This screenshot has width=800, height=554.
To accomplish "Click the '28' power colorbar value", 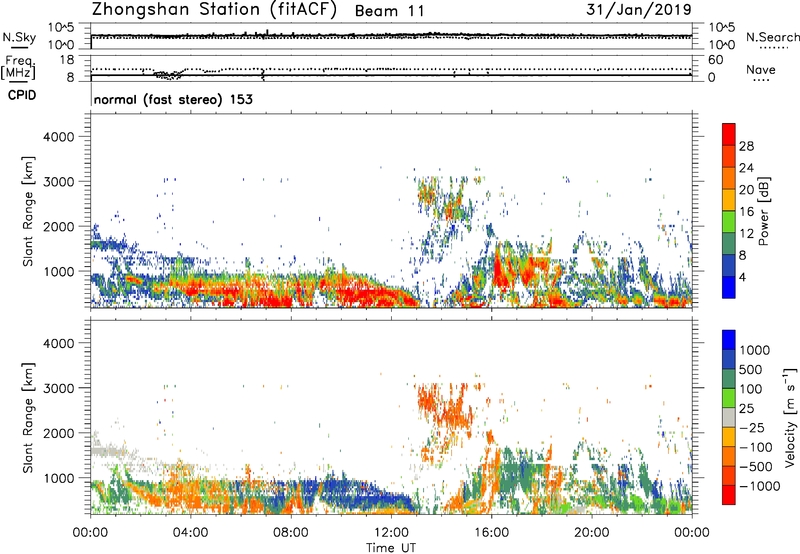I will tap(746, 146).
